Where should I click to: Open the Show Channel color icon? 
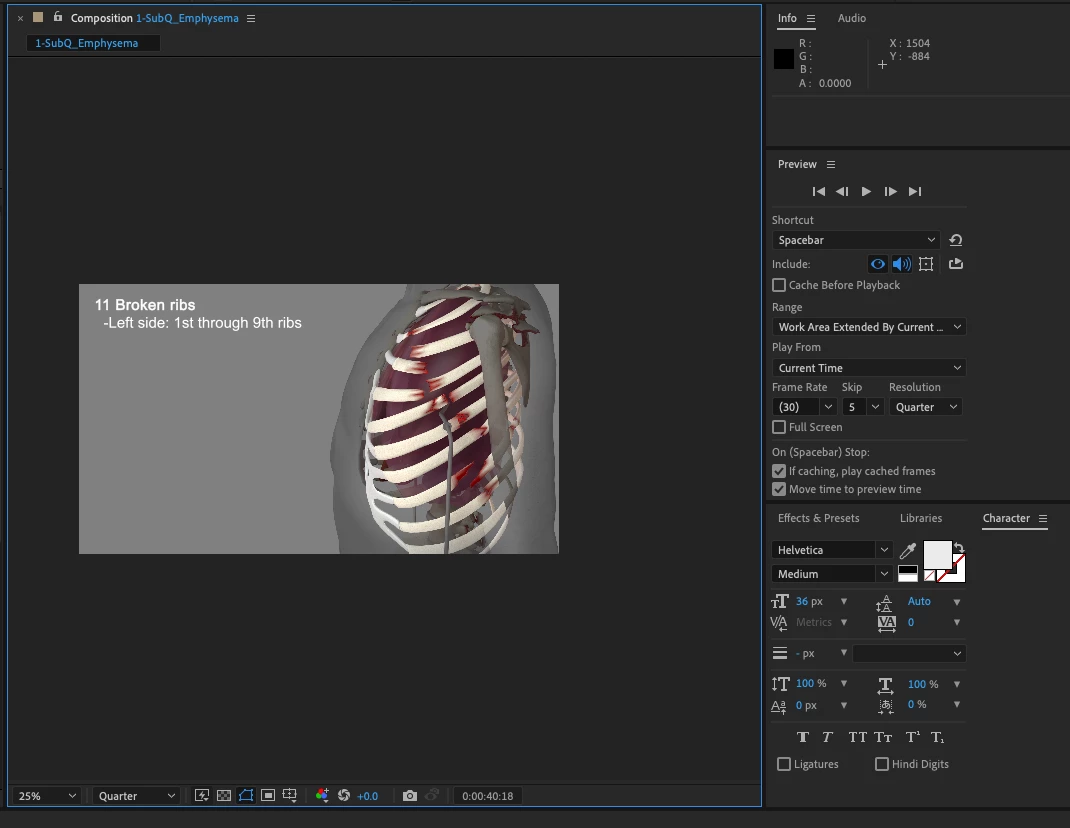tap(322, 796)
